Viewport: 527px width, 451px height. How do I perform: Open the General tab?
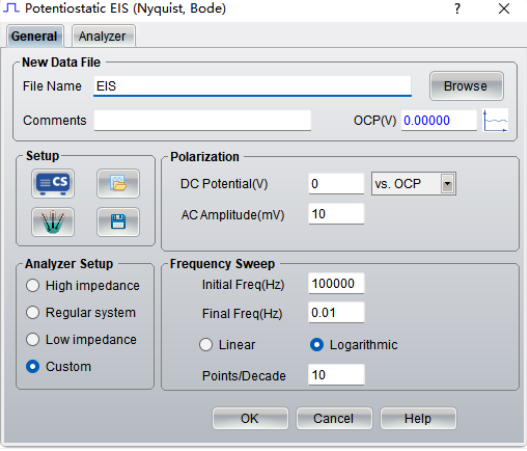[x=34, y=36]
